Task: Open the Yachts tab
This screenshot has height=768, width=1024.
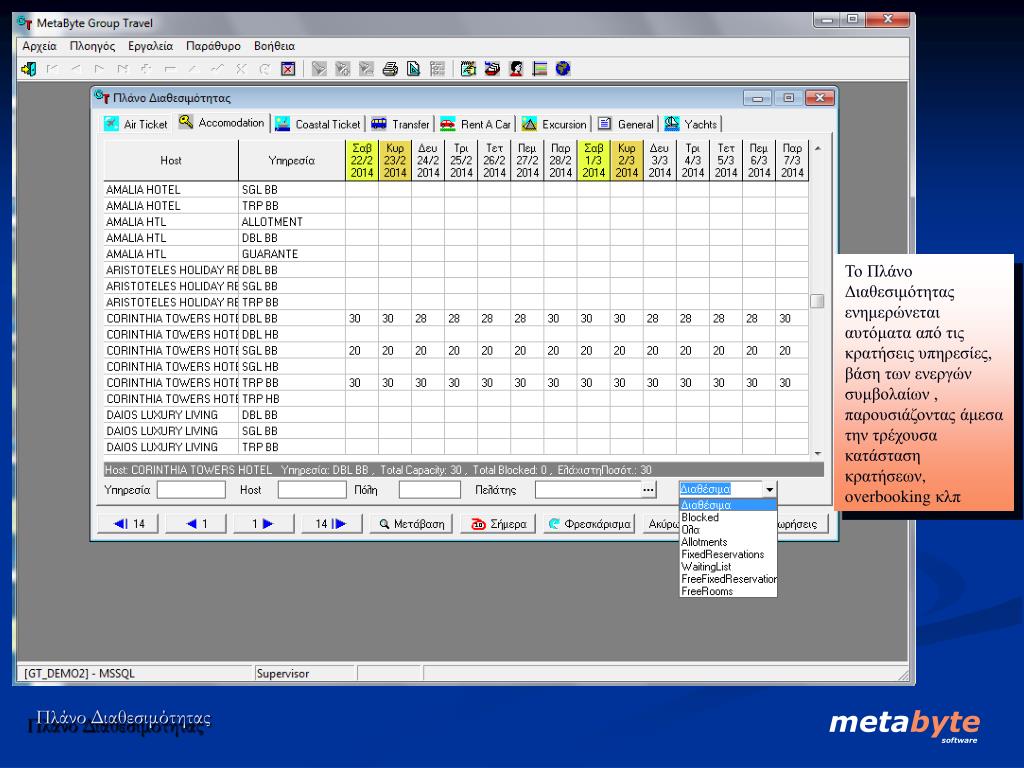Action: point(691,124)
